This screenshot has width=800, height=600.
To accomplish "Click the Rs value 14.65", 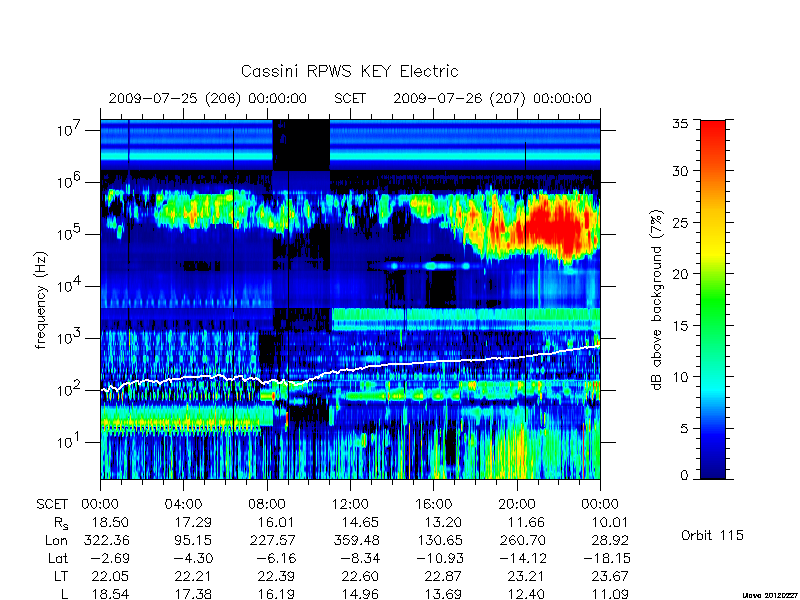I will click(360, 522).
